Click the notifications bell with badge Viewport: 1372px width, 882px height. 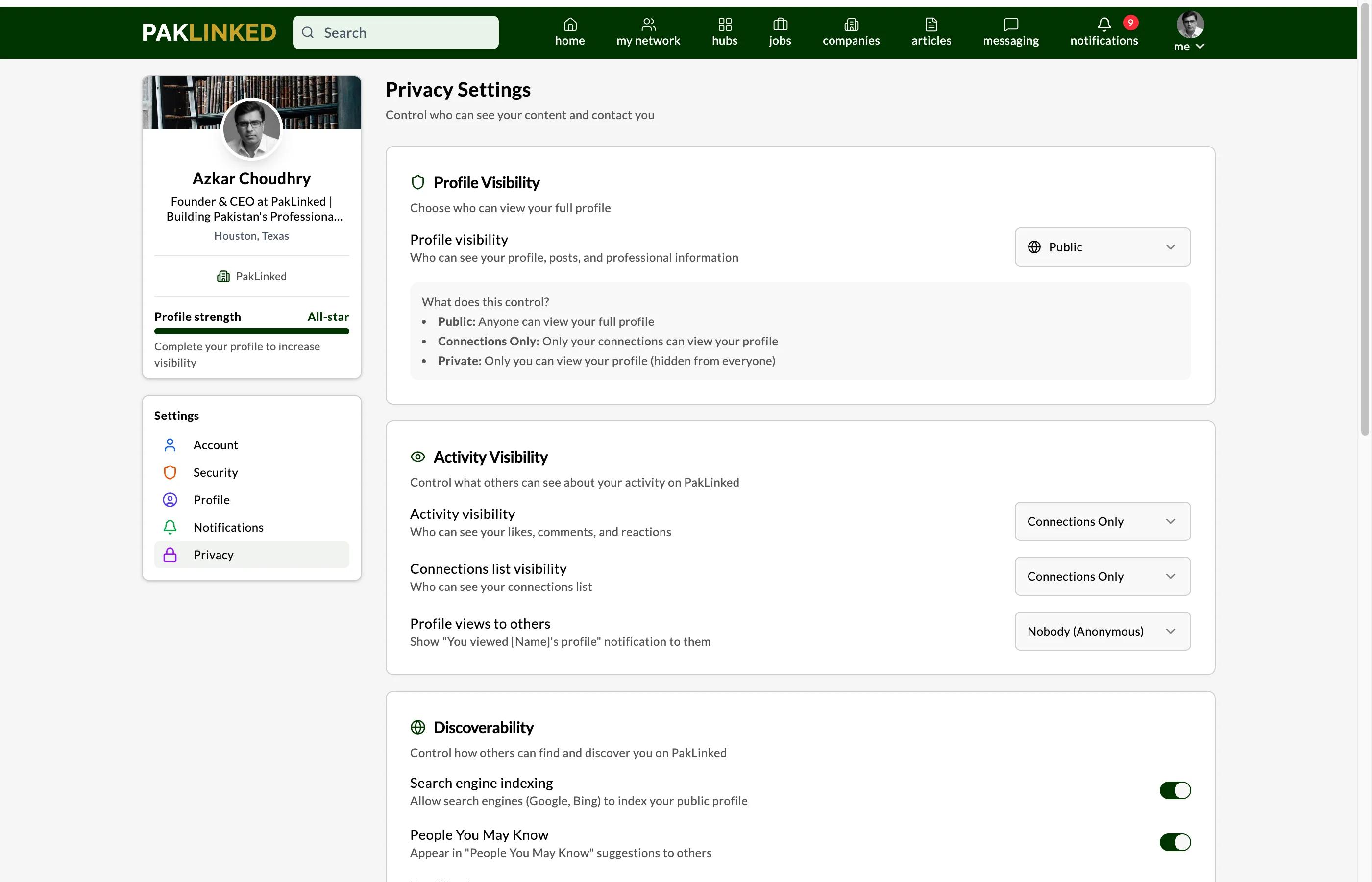point(1104,24)
